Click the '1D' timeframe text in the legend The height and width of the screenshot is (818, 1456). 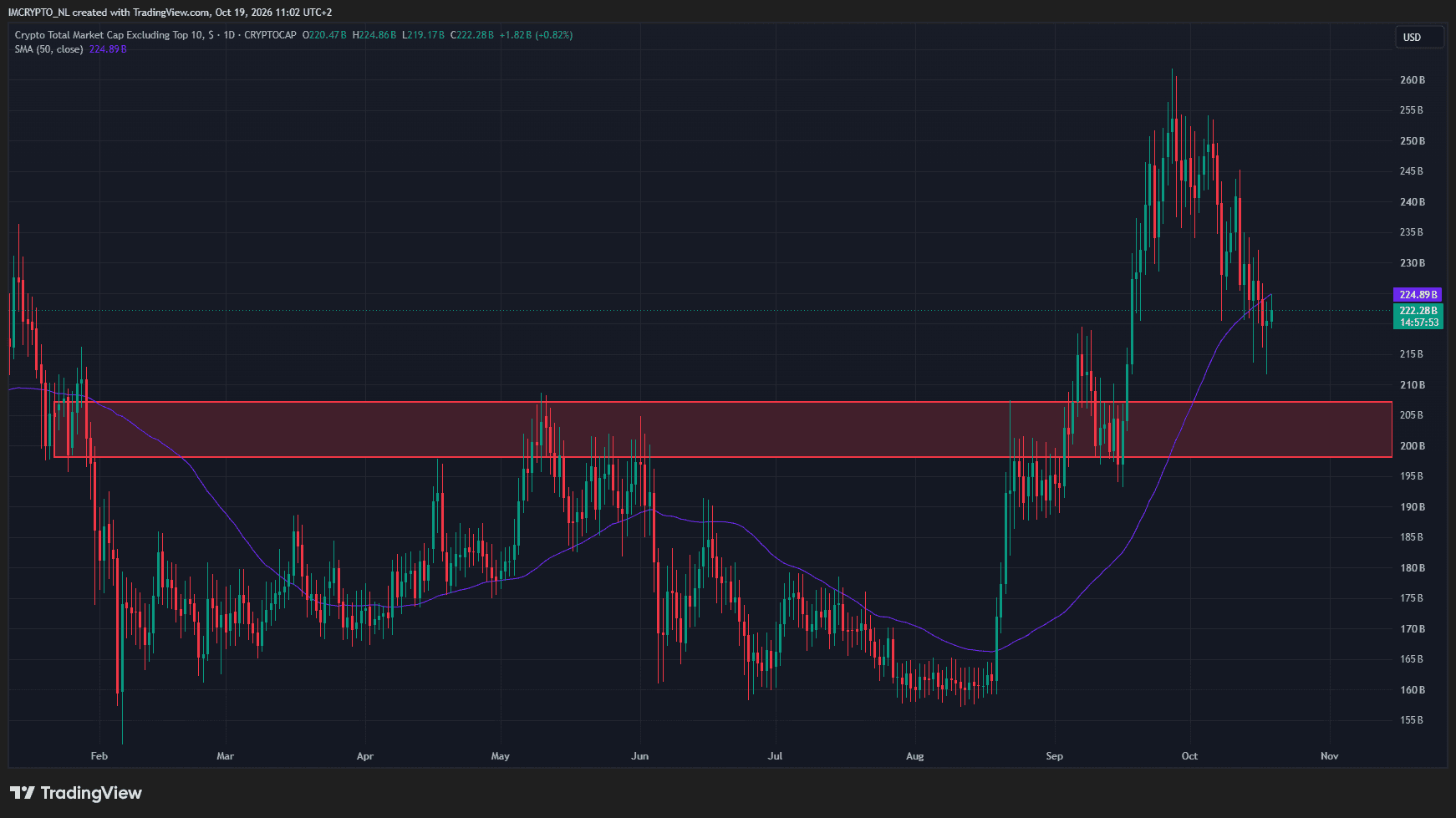[x=231, y=35]
